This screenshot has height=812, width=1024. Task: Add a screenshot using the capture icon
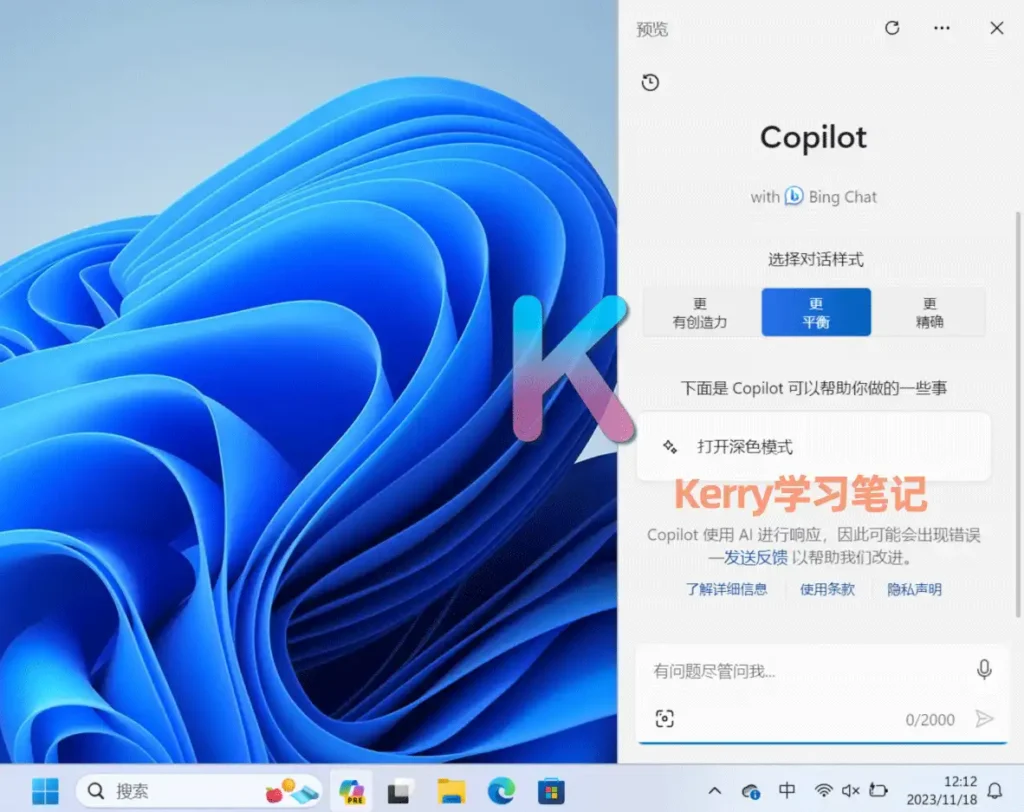(x=664, y=719)
